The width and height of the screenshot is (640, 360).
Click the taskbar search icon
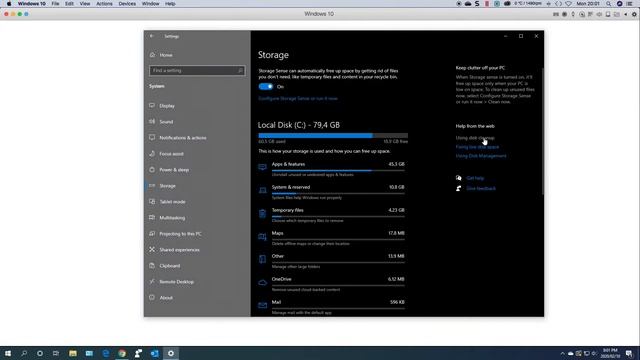click(24, 353)
